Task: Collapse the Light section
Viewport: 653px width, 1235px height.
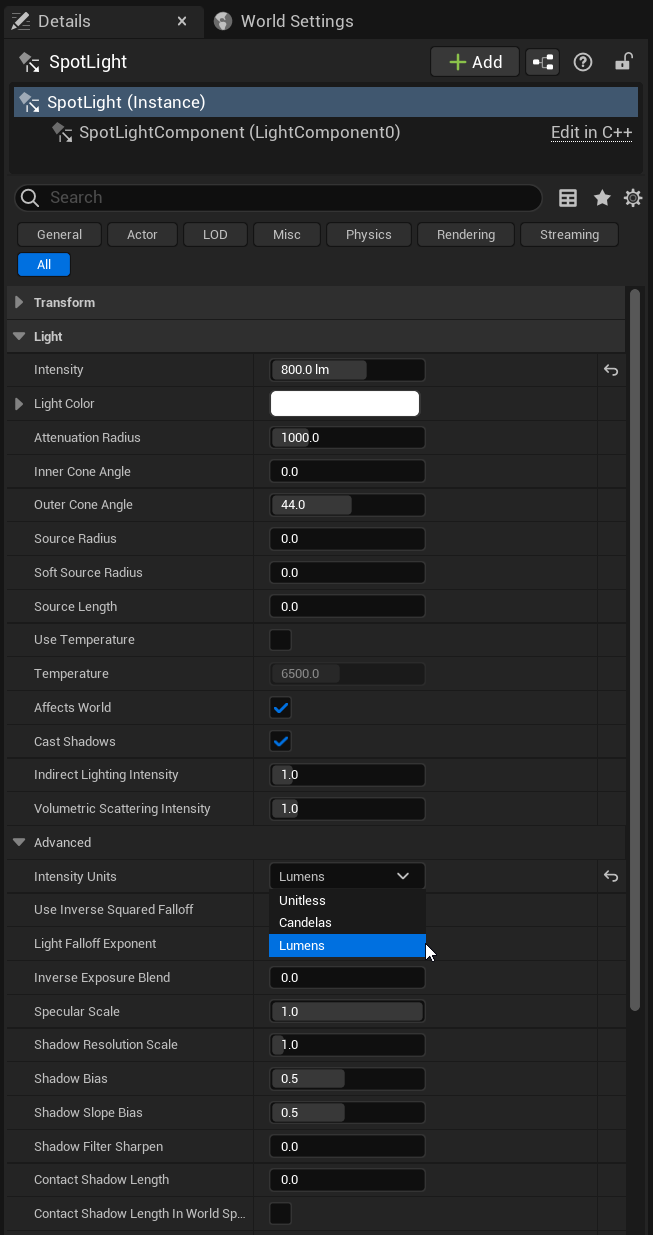Action: pos(19,337)
